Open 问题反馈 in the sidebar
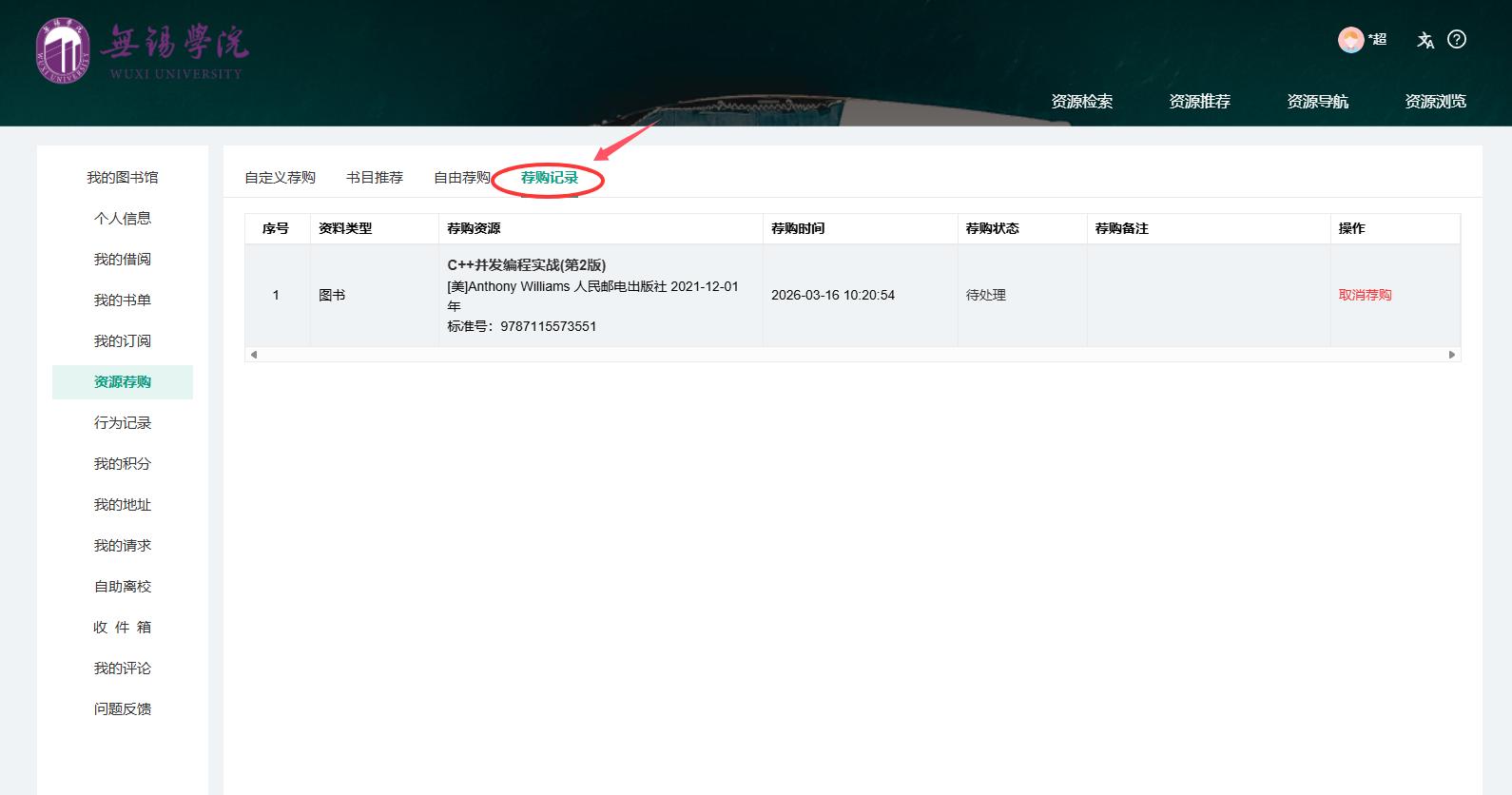 tap(123, 709)
